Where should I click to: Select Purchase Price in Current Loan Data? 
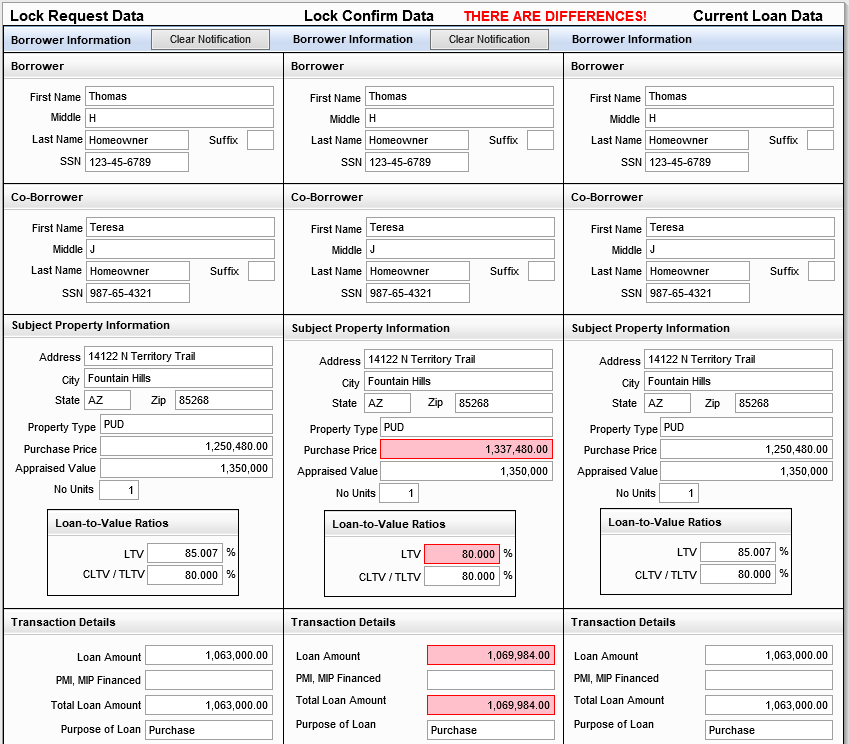747,449
